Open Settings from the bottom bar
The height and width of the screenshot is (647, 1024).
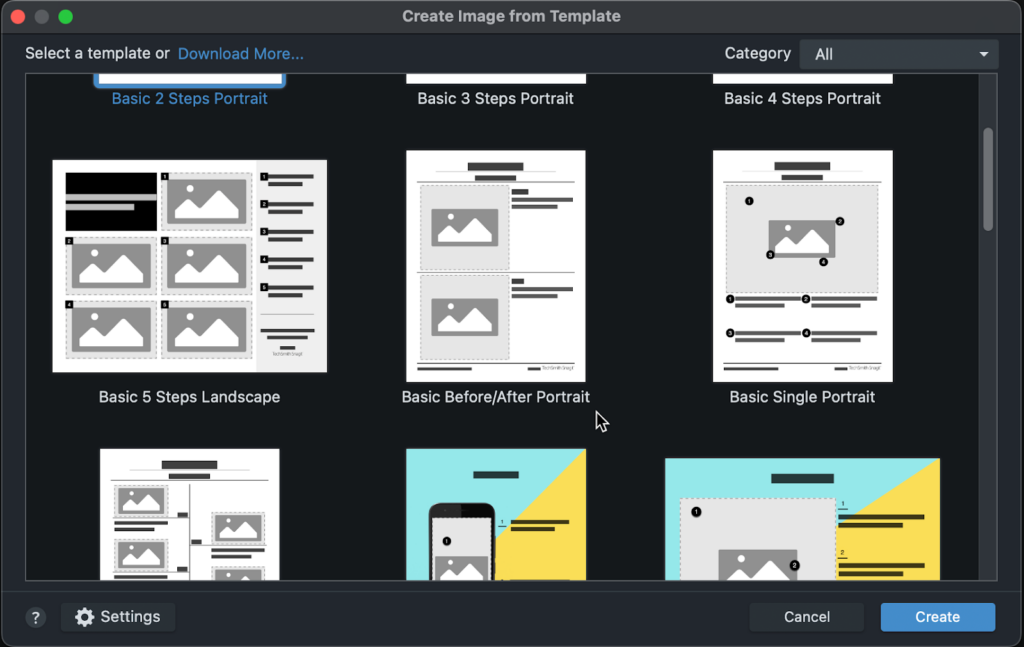pyautogui.click(x=118, y=617)
